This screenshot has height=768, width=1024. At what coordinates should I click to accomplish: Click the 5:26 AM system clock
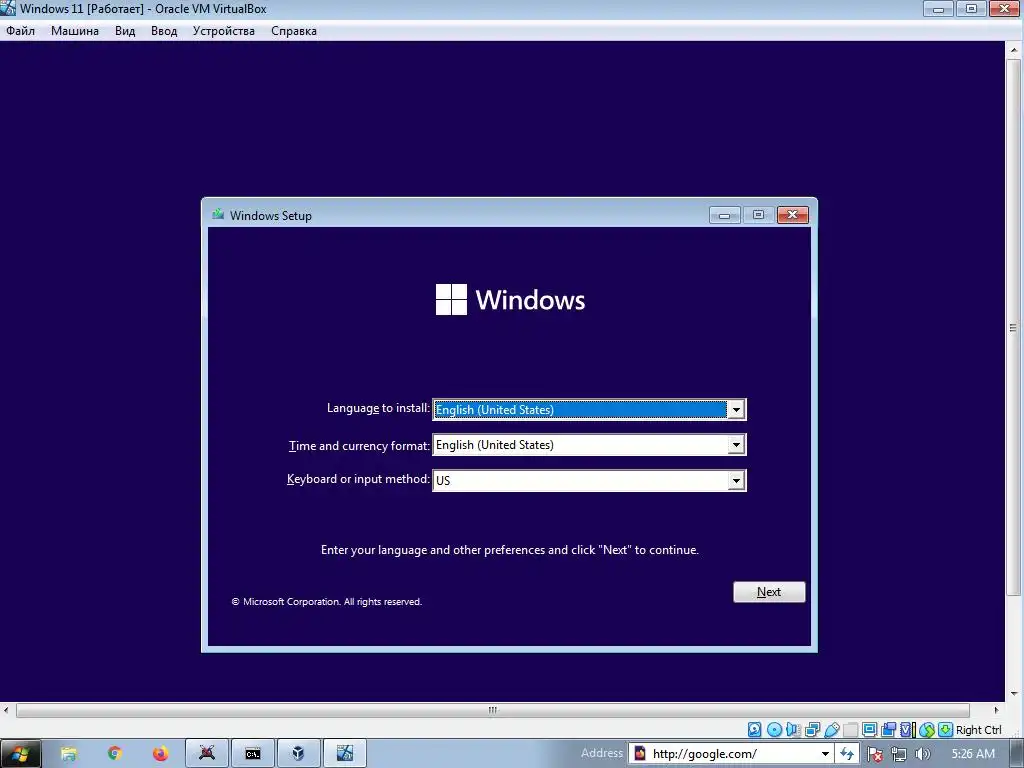click(973, 754)
